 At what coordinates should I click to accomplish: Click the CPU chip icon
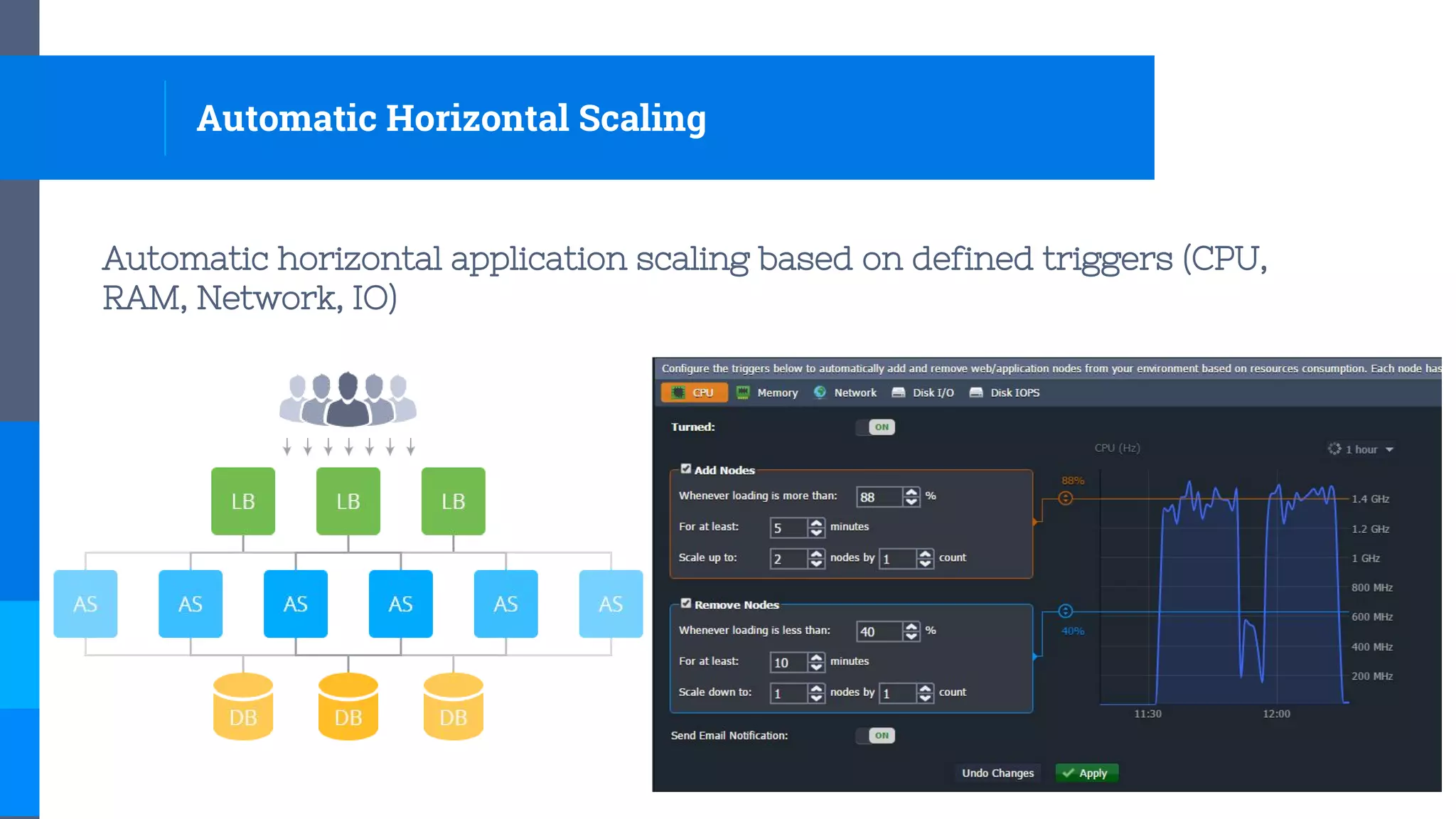click(678, 392)
